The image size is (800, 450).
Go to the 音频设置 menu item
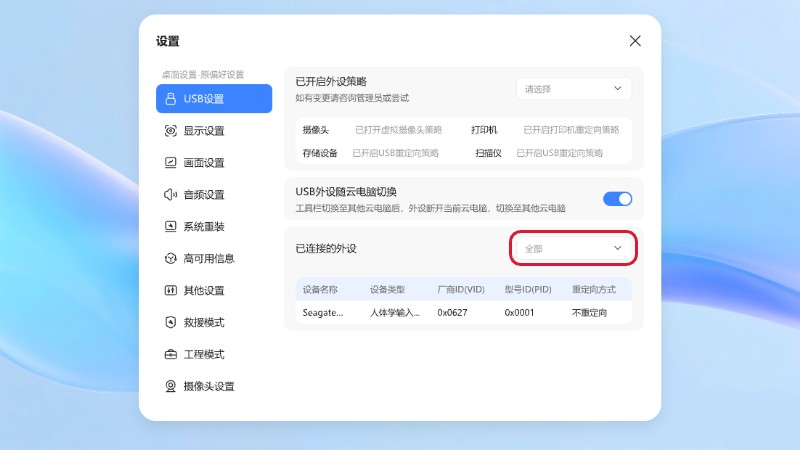(204, 195)
